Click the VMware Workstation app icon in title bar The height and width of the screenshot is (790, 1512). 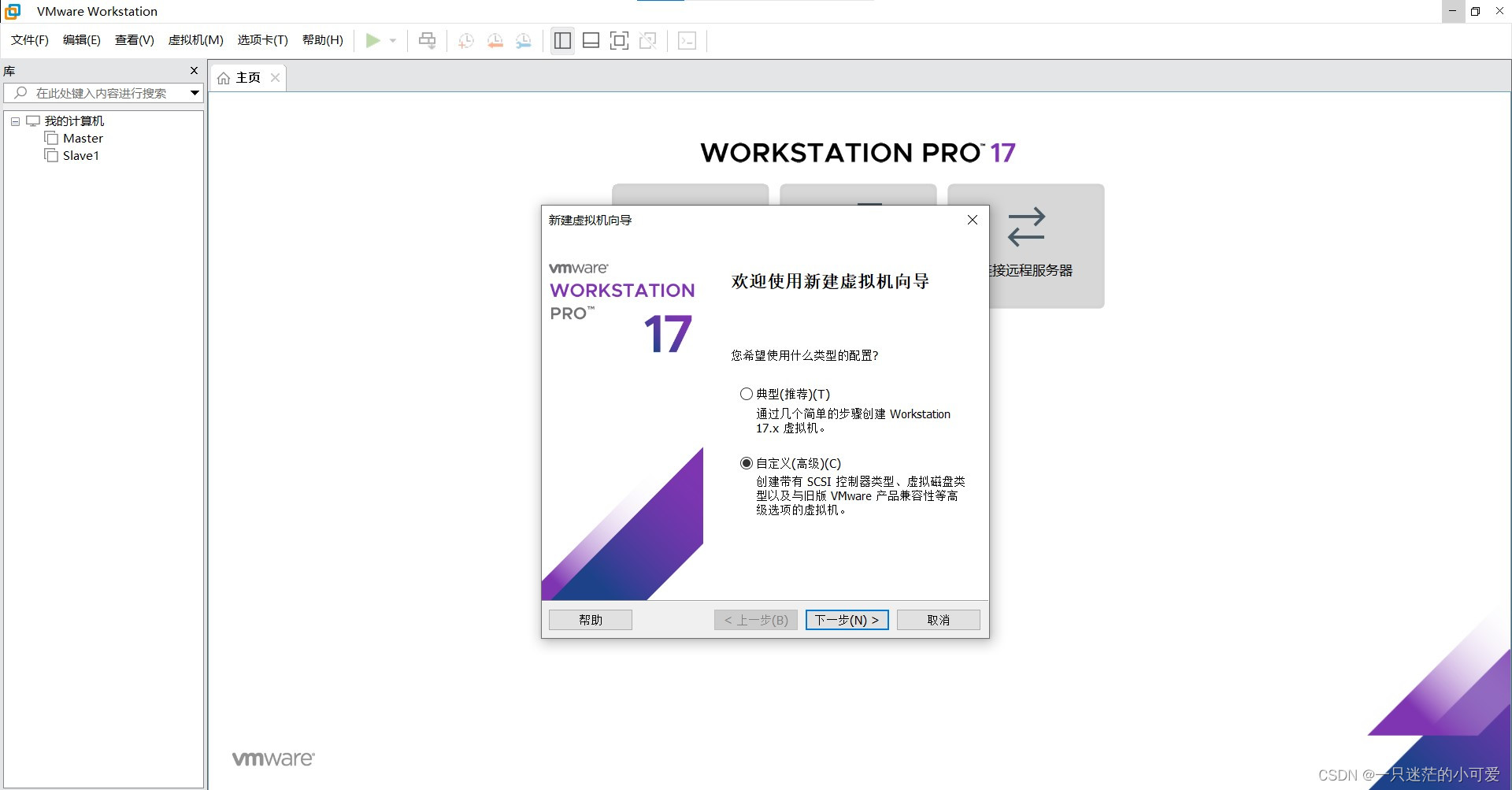coord(13,11)
